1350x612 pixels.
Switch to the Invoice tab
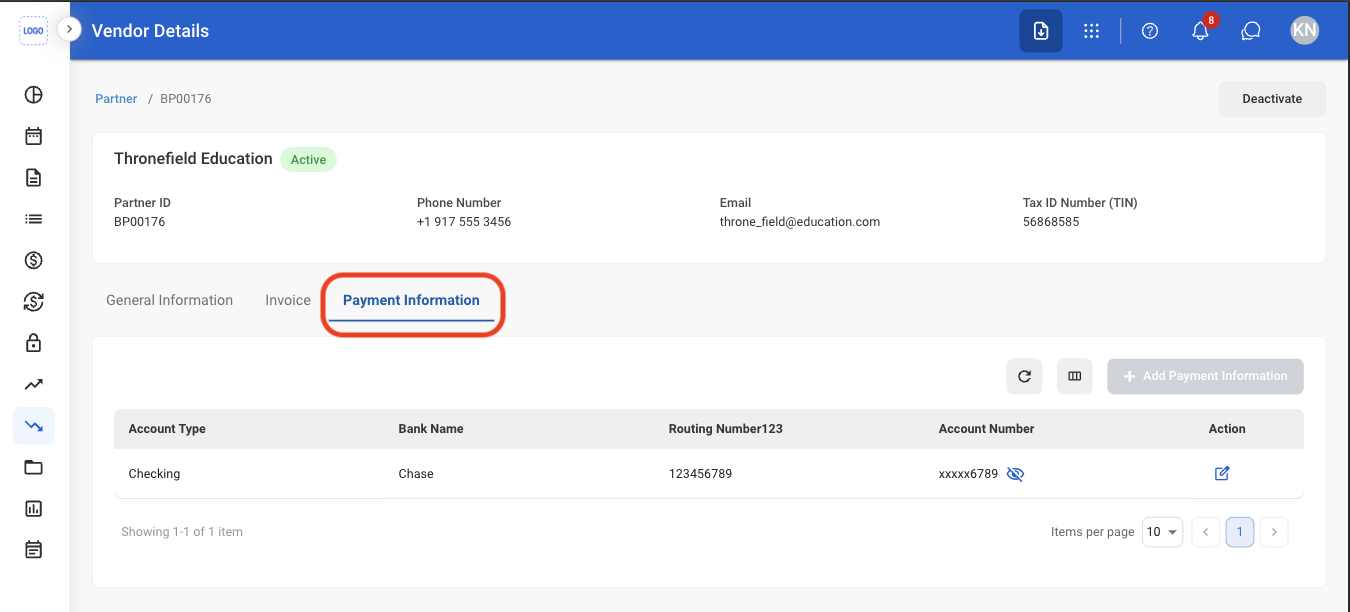click(288, 300)
